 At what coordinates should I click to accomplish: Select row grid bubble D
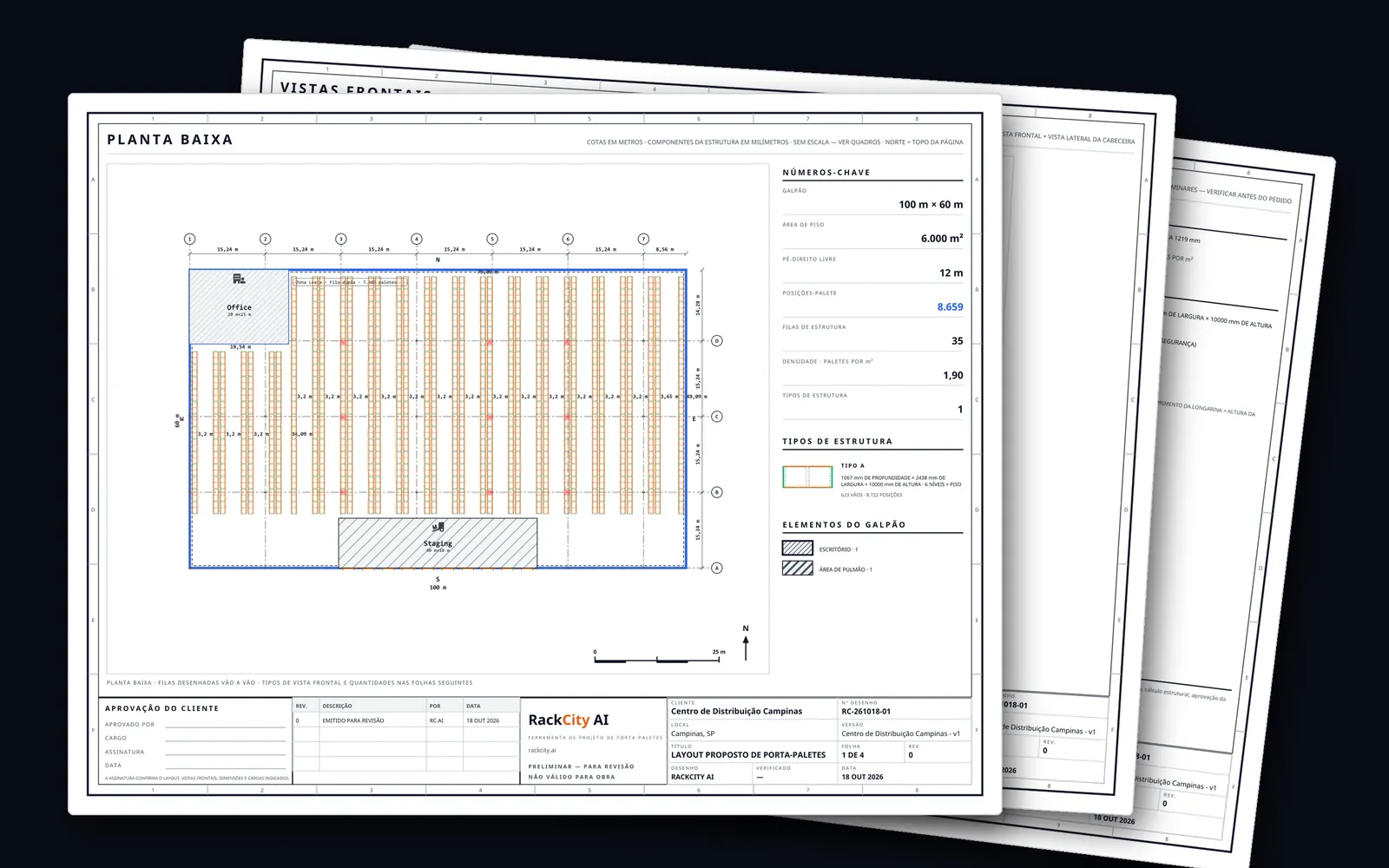(717, 341)
